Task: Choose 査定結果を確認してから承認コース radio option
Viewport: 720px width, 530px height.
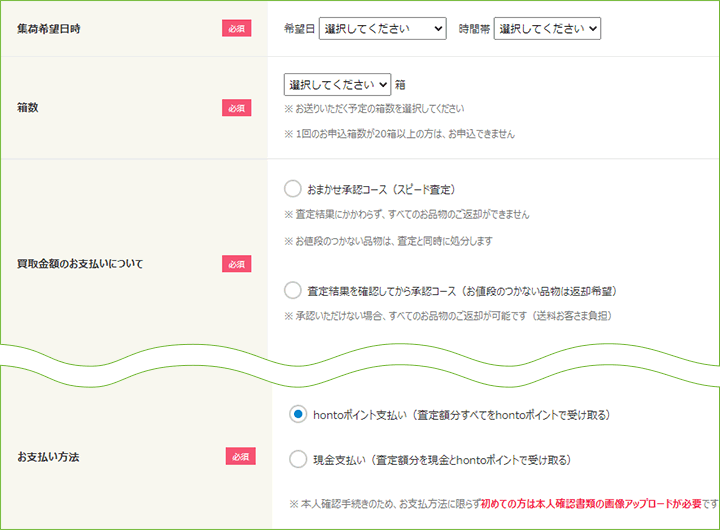Action: (292, 291)
